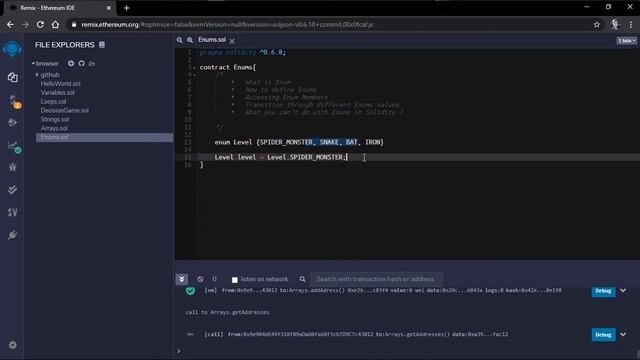Select the Remix - Ethereum IDE browser tab
Screen dimensions: 640x360
pos(61,8)
